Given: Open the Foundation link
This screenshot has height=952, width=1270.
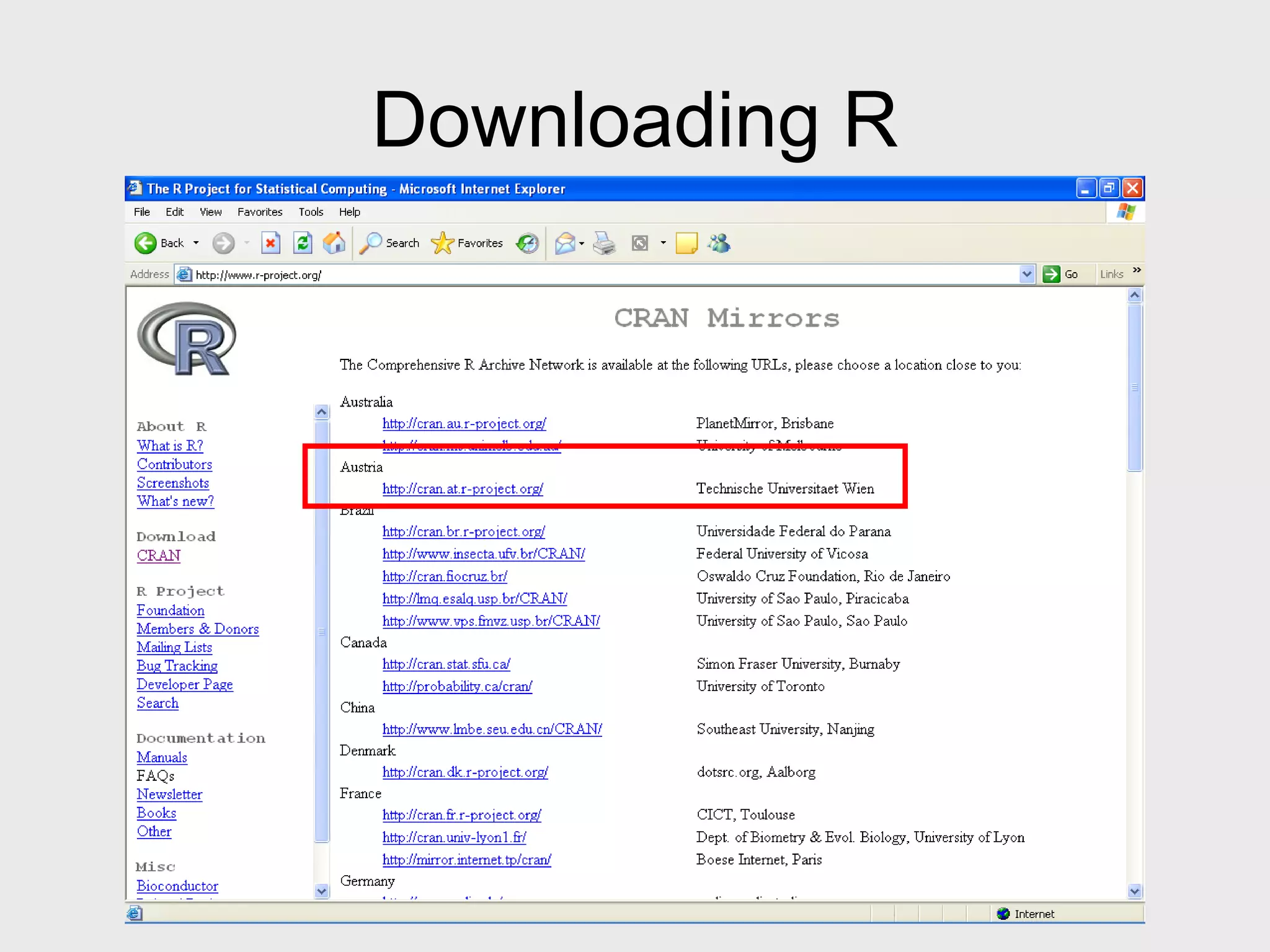Looking at the screenshot, I should click(171, 610).
